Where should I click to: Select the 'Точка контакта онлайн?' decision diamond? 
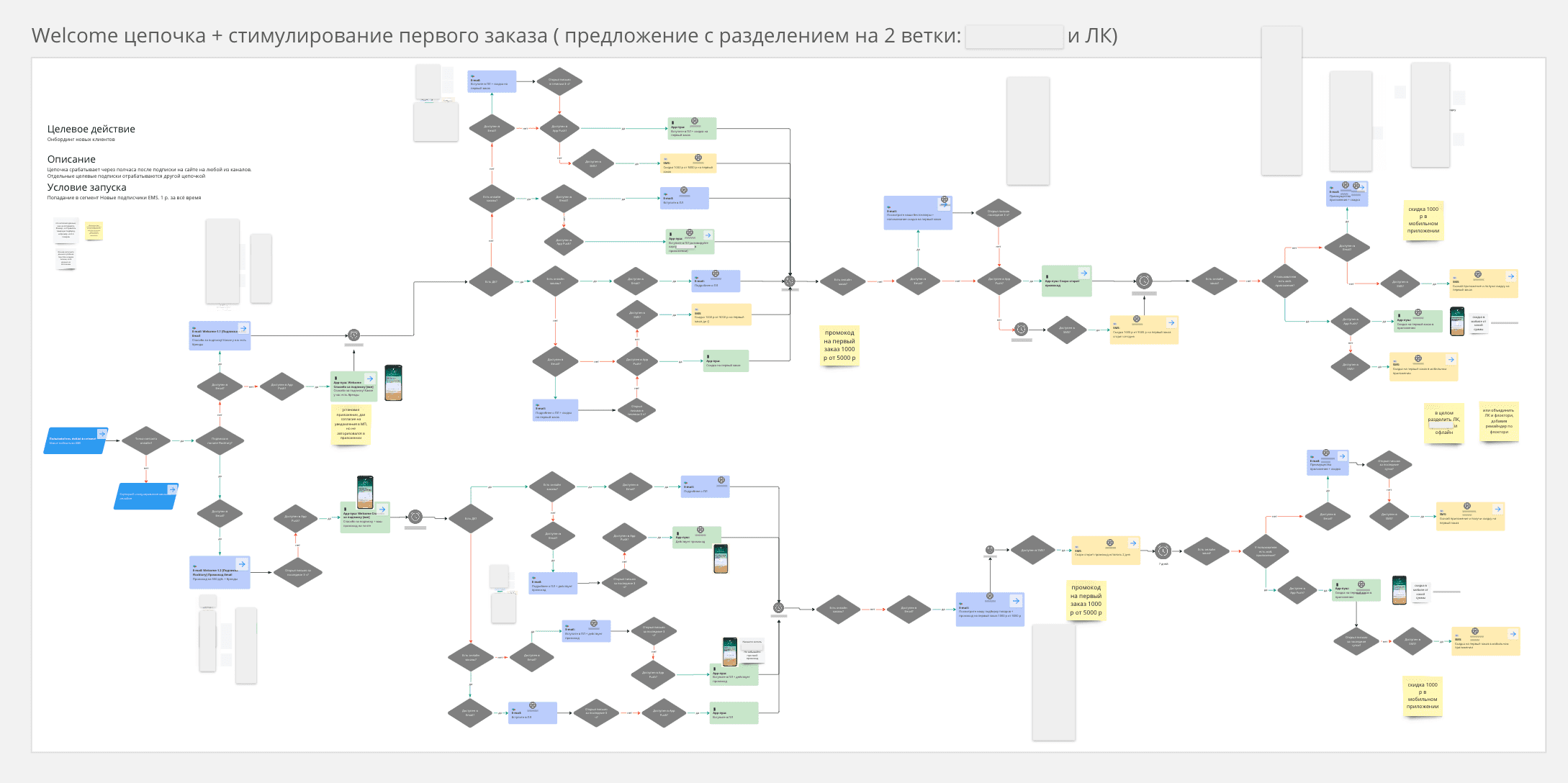(x=146, y=440)
